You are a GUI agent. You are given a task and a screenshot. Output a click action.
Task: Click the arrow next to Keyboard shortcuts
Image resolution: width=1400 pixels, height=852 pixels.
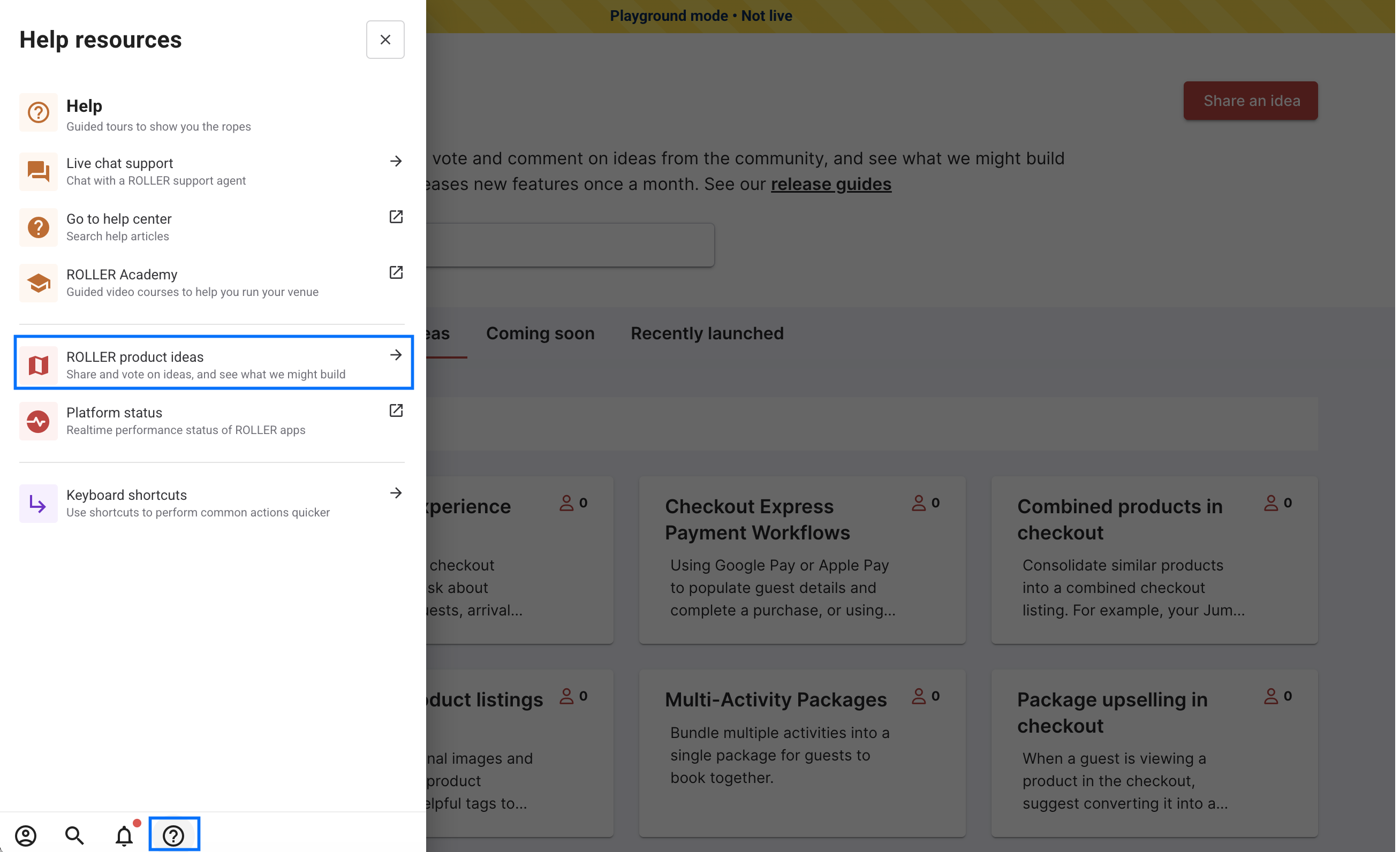pyautogui.click(x=396, y=493)
